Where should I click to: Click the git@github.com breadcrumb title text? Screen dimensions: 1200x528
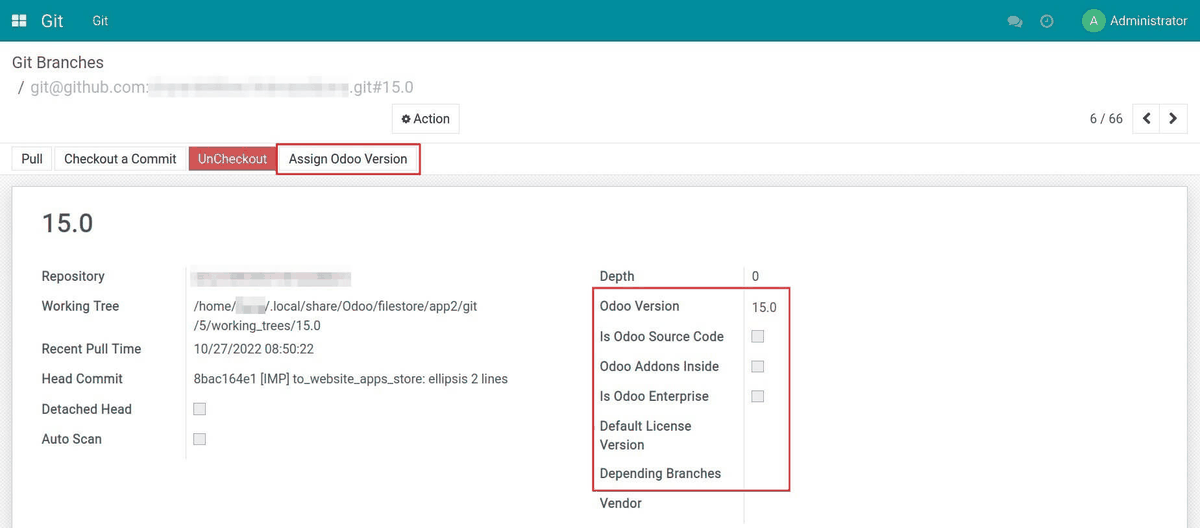coord(221,87)
